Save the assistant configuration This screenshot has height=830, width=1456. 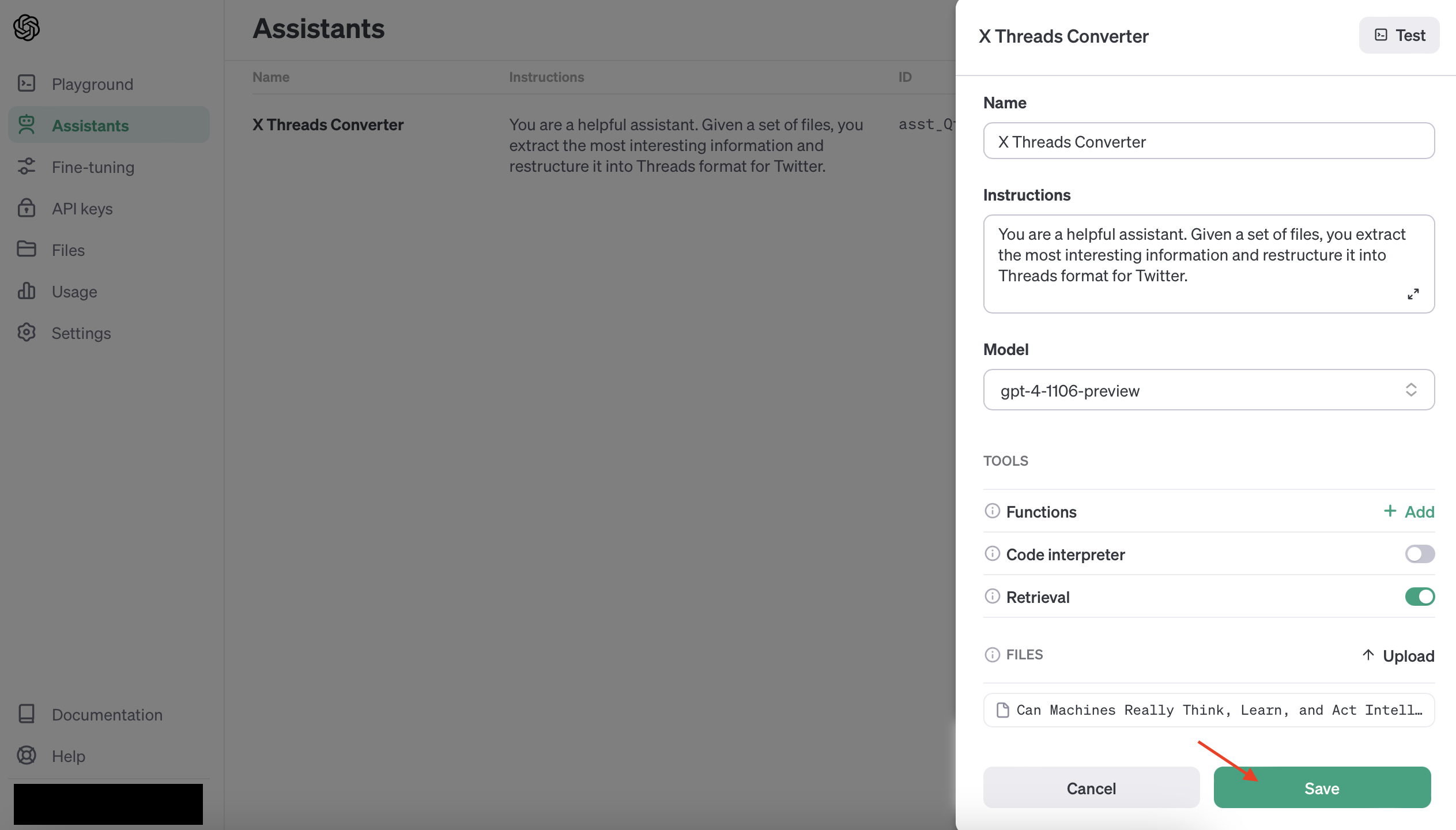click(x=1322, y=788)
